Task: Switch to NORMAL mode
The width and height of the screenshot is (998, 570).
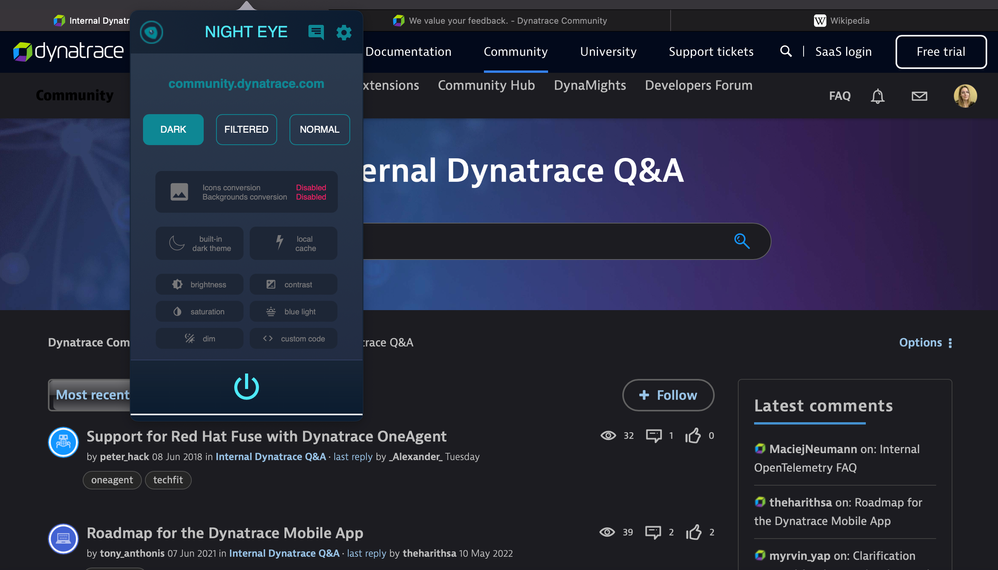Action: point(319,129)
